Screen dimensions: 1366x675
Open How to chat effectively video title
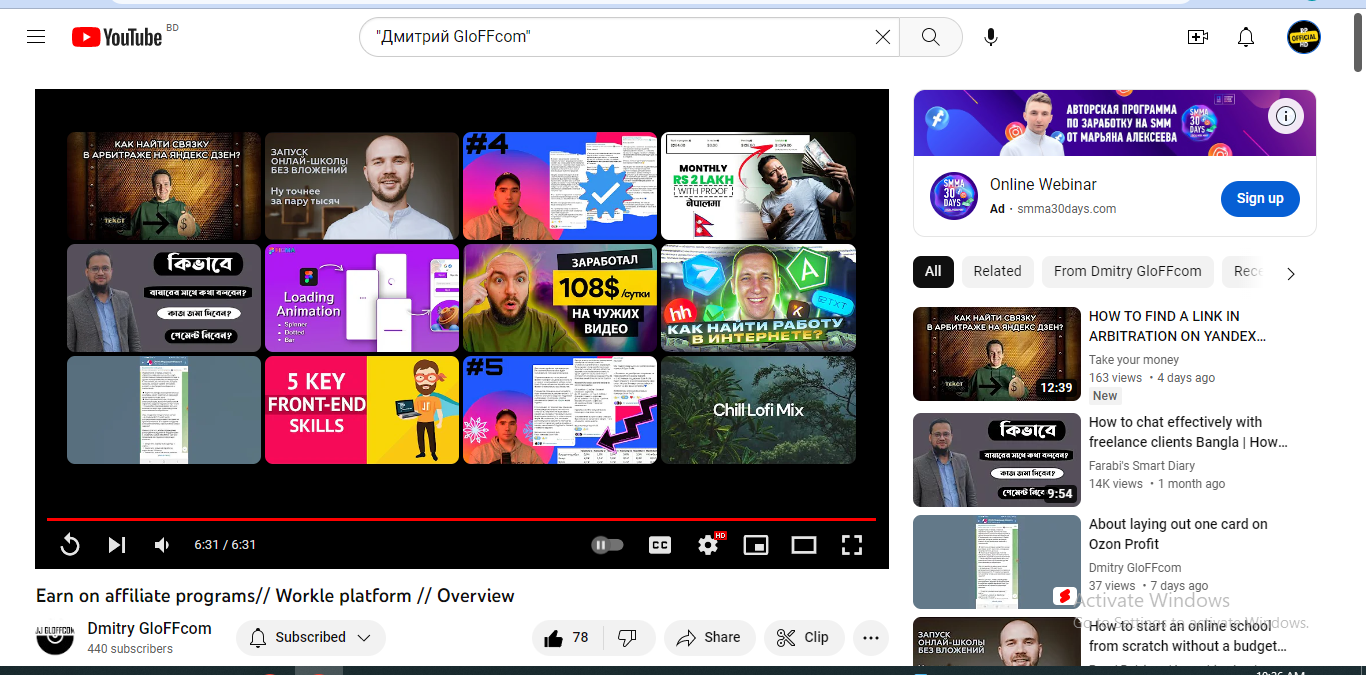(x=1188, y=432)
